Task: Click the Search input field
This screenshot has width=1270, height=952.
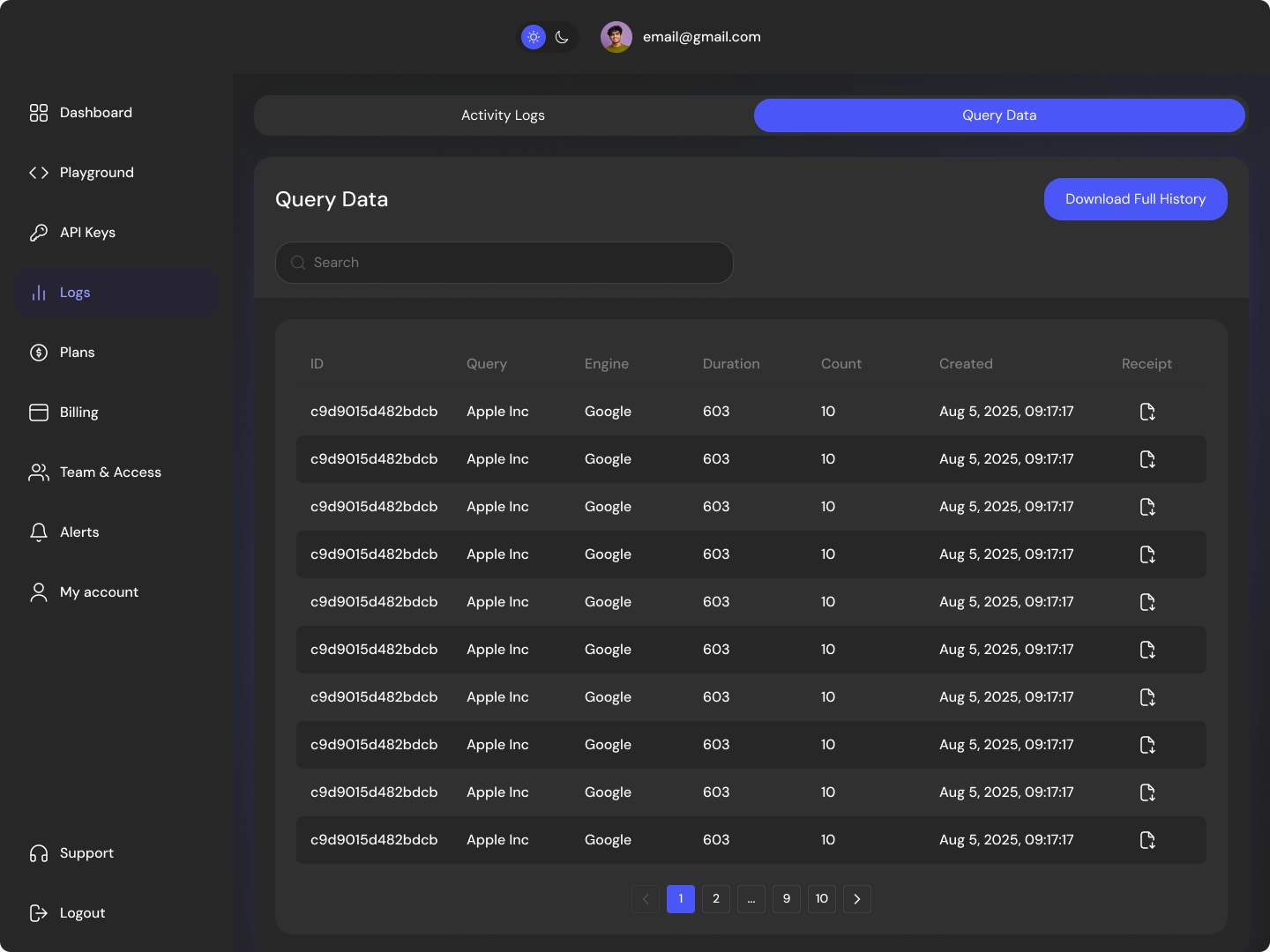Action: 504,263
